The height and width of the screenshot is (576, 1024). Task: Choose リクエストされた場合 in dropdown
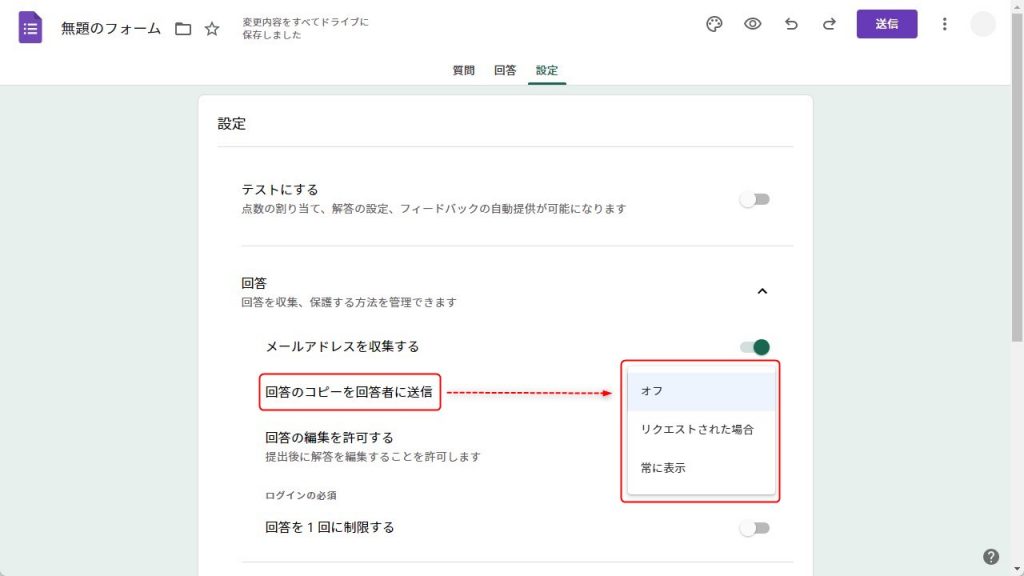coord(701,430)
